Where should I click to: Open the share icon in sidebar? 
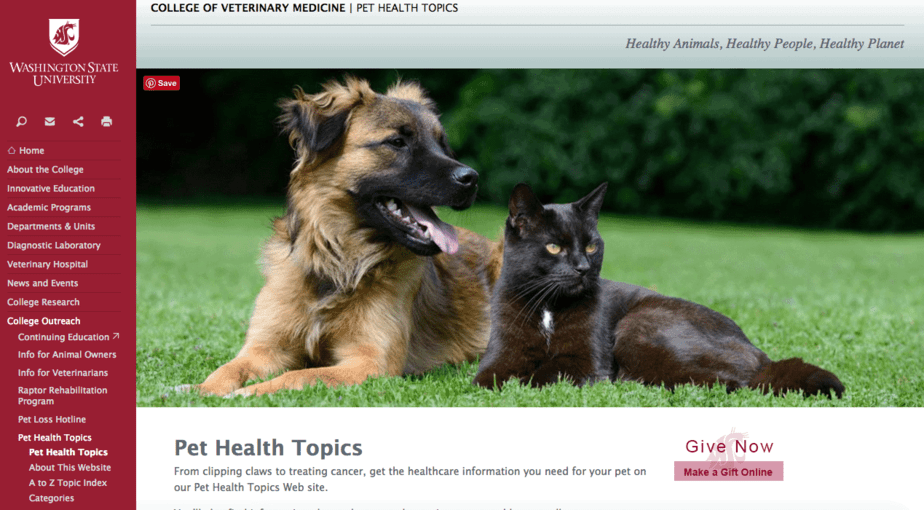click(x=78, y=121)
